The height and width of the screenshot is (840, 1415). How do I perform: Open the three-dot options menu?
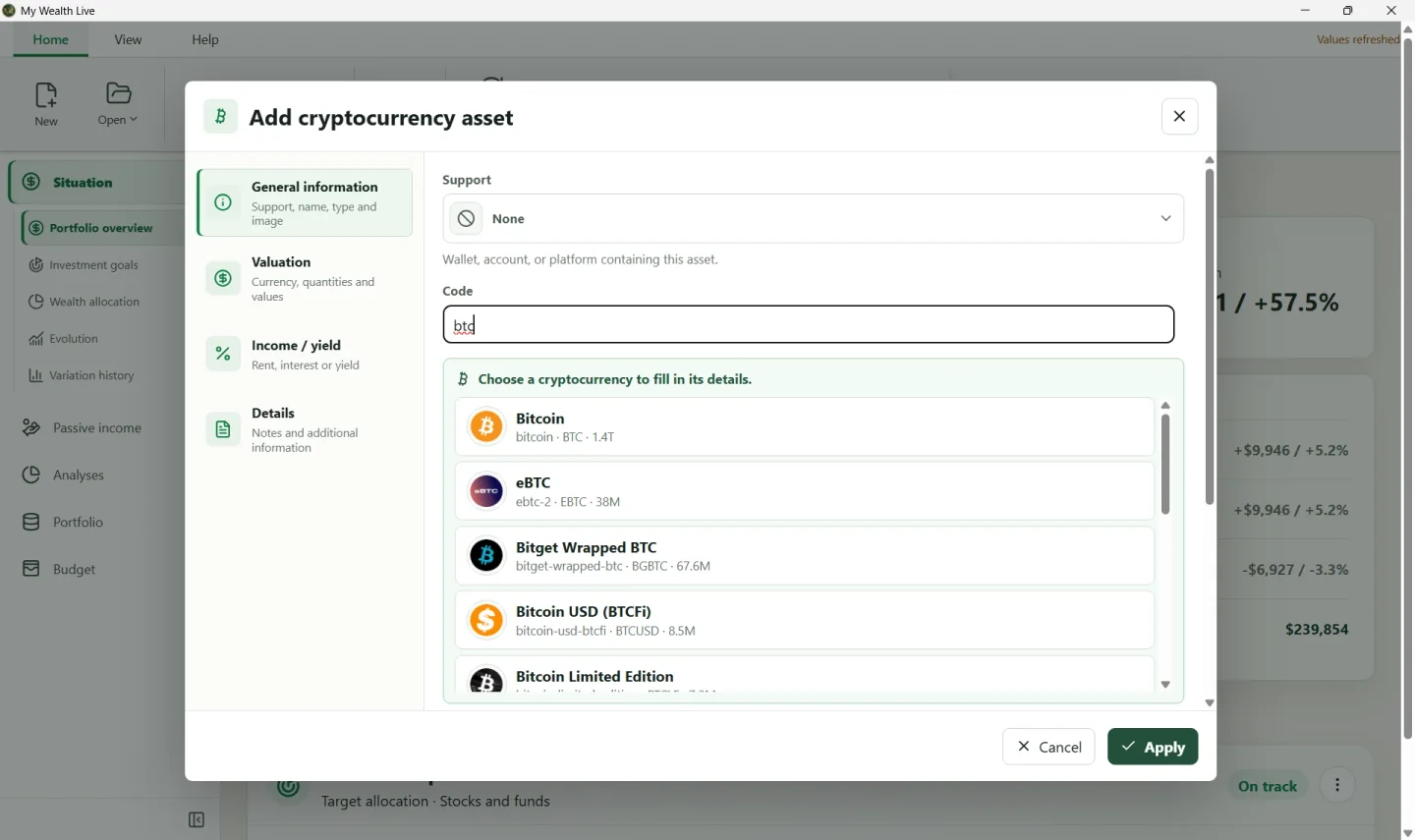click(1337, 786)
